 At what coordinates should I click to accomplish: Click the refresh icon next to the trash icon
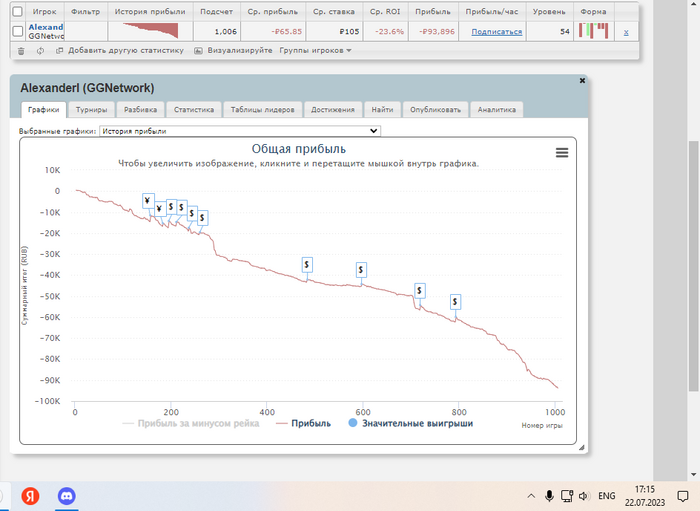pyautogui.click(x=40, y=51)
